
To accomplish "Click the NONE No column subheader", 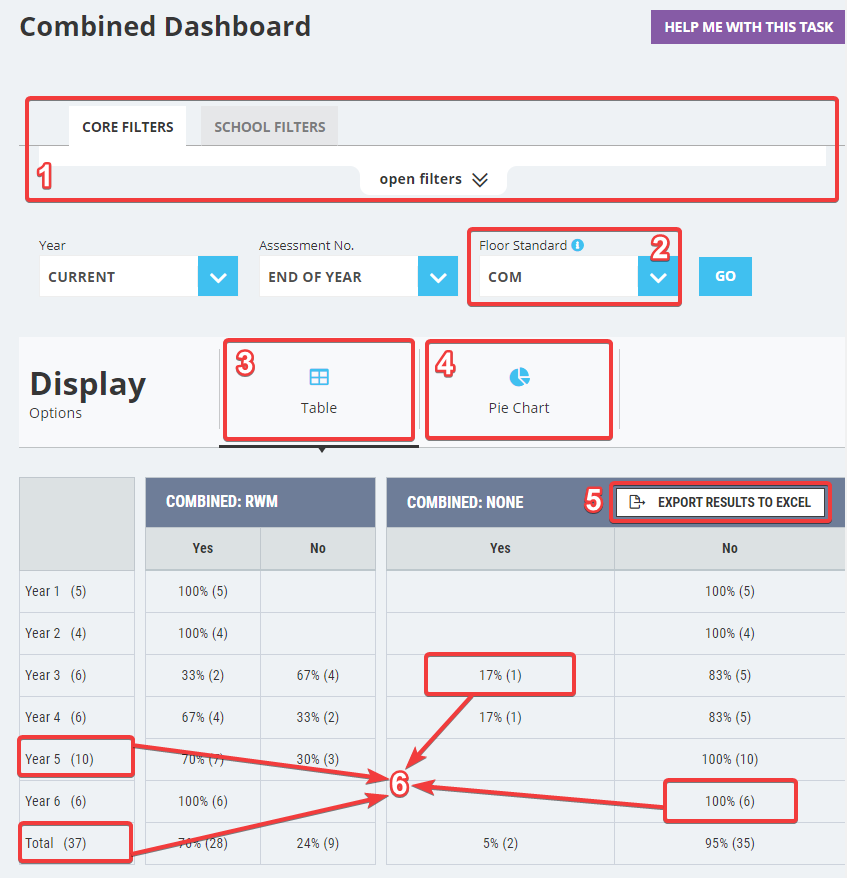I will 729,548.
